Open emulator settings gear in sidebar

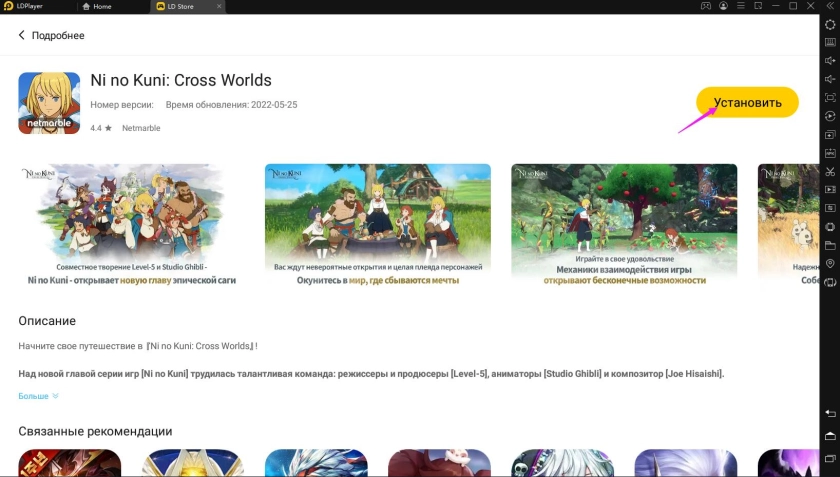[830, 24]
